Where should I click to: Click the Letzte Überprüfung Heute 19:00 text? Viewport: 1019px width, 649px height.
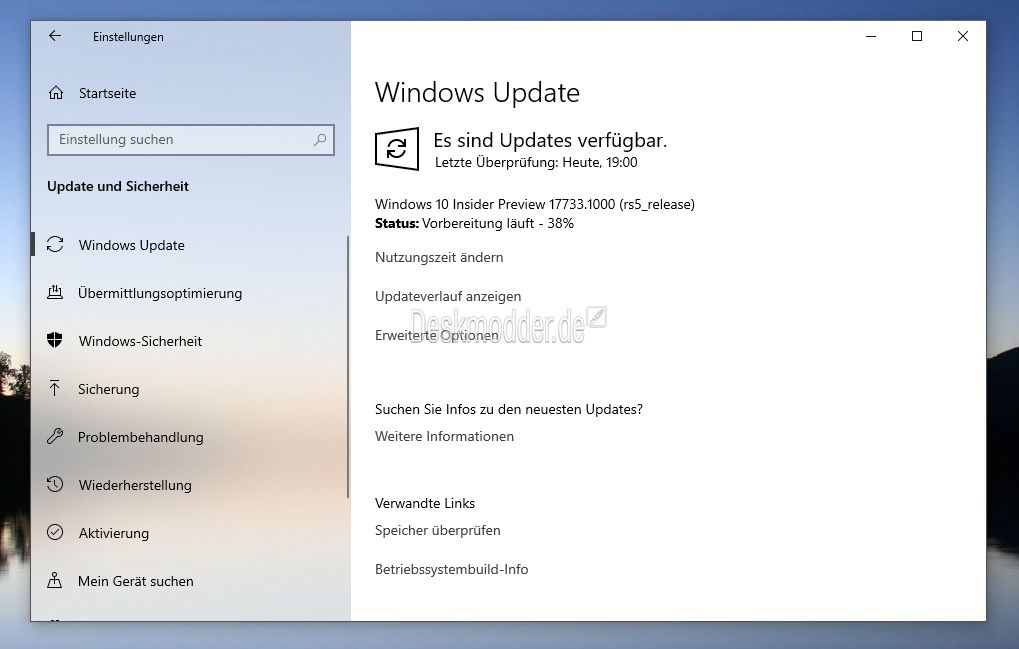pos(536,162)
